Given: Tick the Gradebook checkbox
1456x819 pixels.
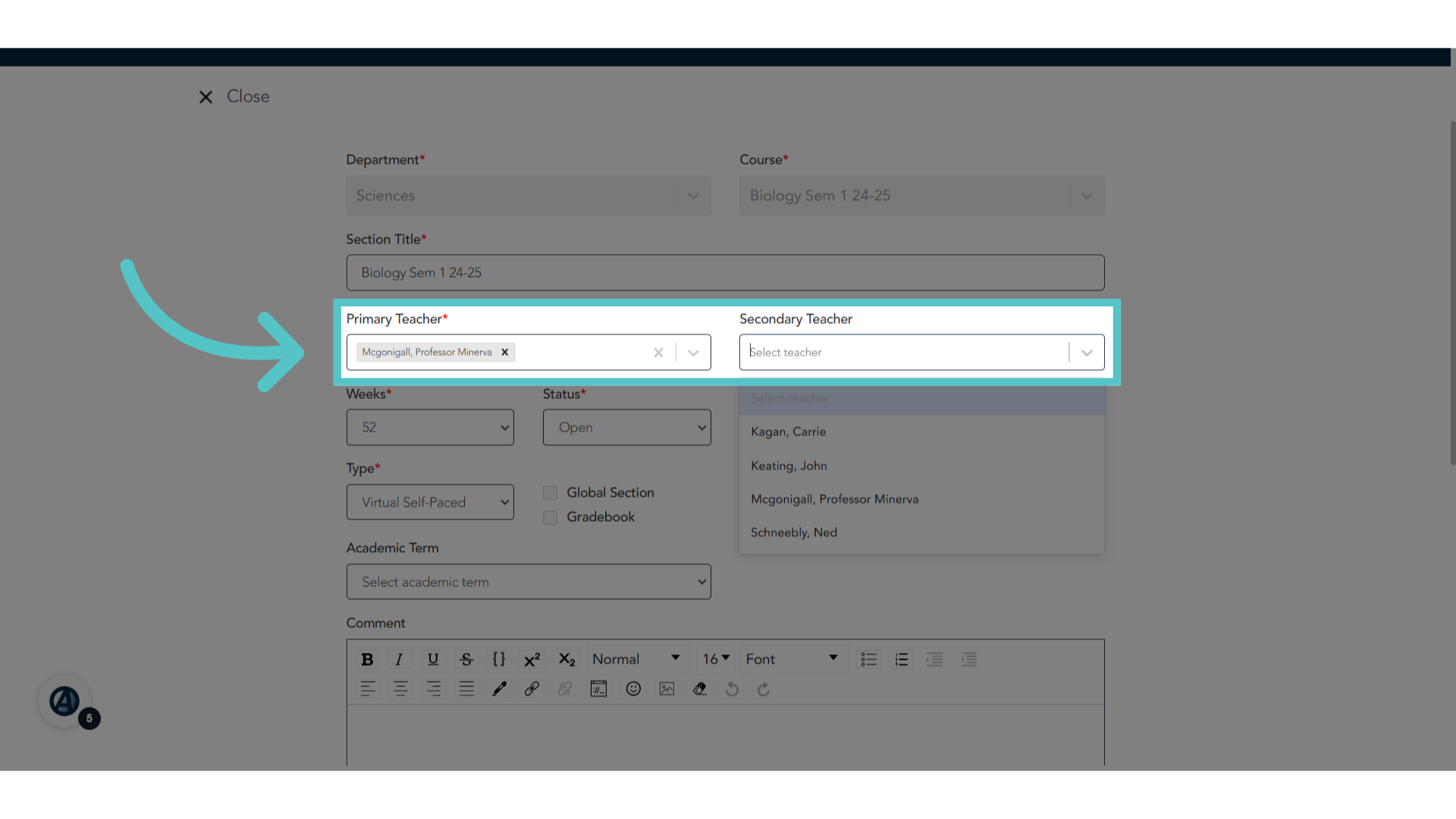Looking at the screenshot, I should click(550, 517).
